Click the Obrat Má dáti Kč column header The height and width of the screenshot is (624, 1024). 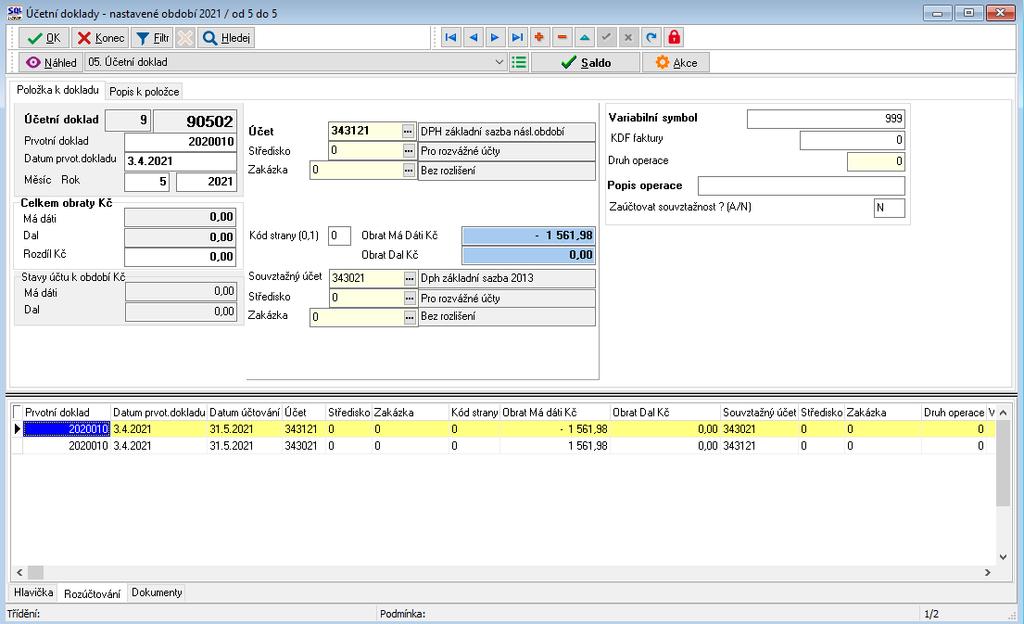coord(554,413)
